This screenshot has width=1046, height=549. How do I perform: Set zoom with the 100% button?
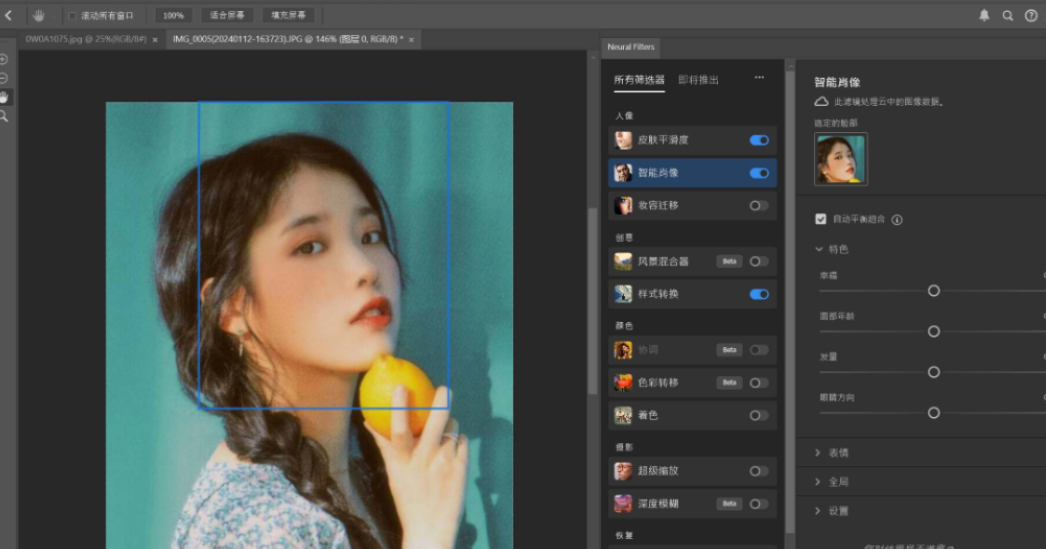pos(173,15)
